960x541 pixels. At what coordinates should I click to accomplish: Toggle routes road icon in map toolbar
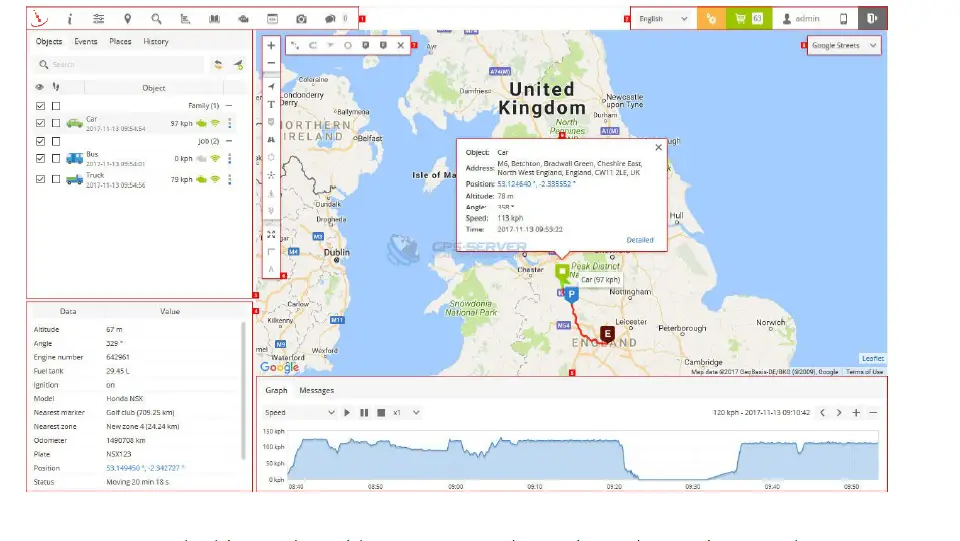pos(271,140)
